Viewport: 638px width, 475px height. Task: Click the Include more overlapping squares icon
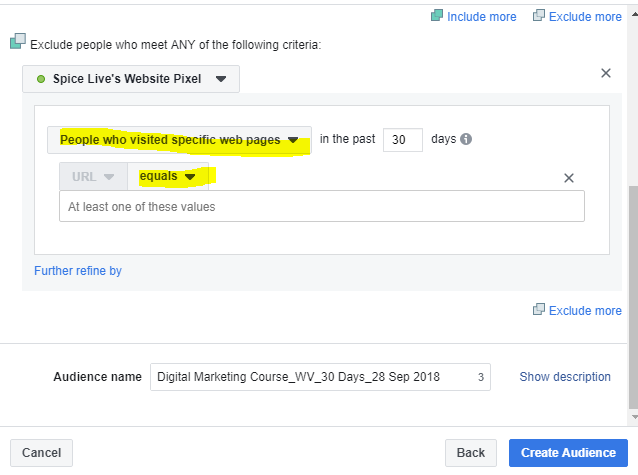coord(437,15)
